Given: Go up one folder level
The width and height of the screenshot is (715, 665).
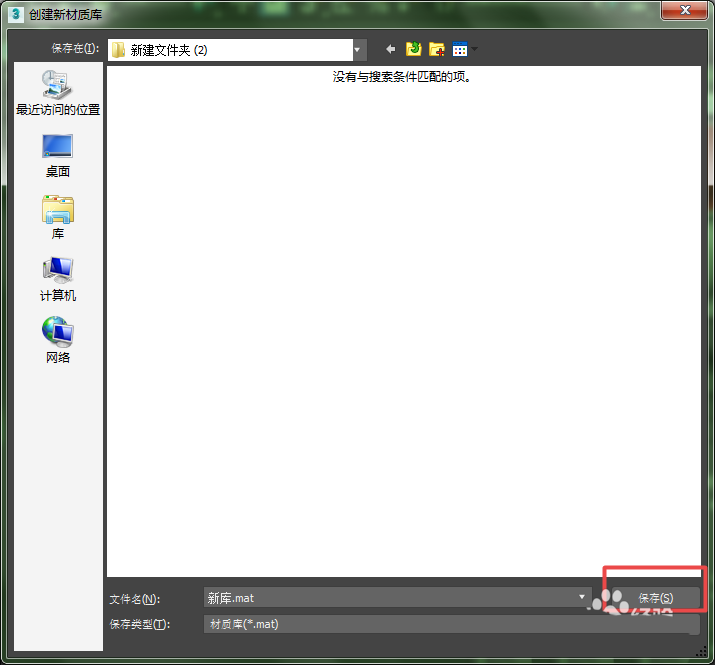Looking at the screenshot, I should coord(414,49).
